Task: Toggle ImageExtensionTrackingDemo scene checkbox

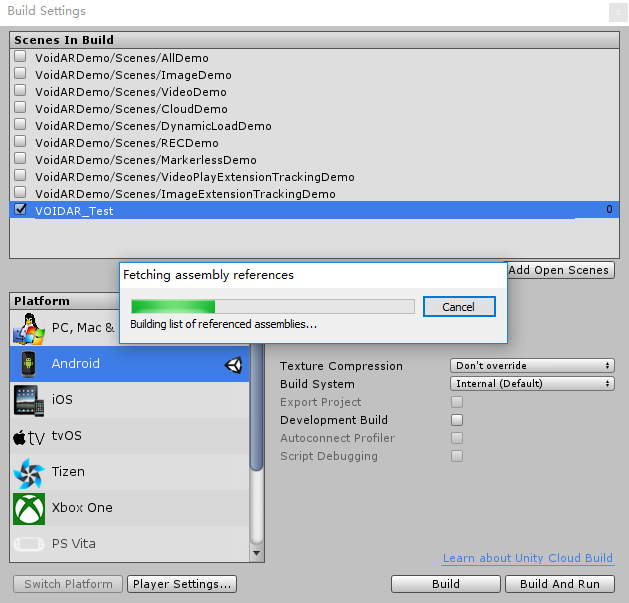Action: (x=20, y=192)
